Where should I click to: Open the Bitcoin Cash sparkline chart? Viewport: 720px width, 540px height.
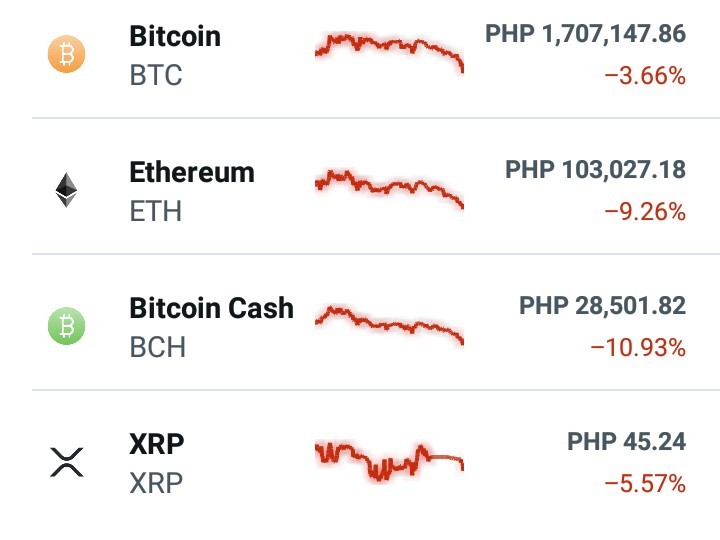click(389, 325)
